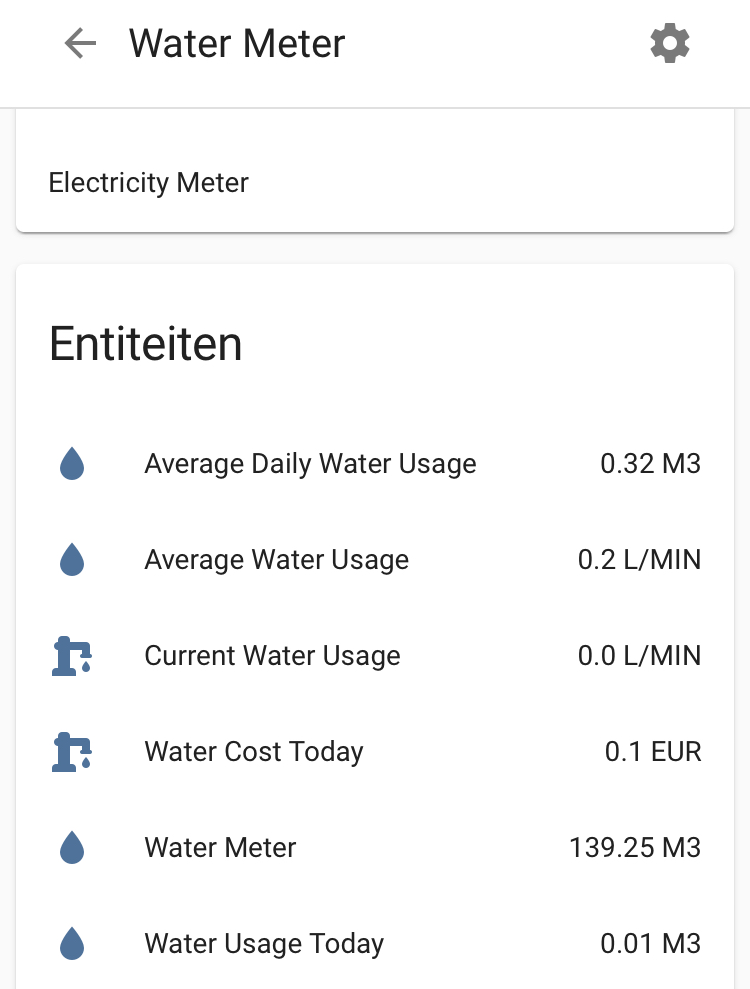Click the 0.2 L/MIN value

639,560
